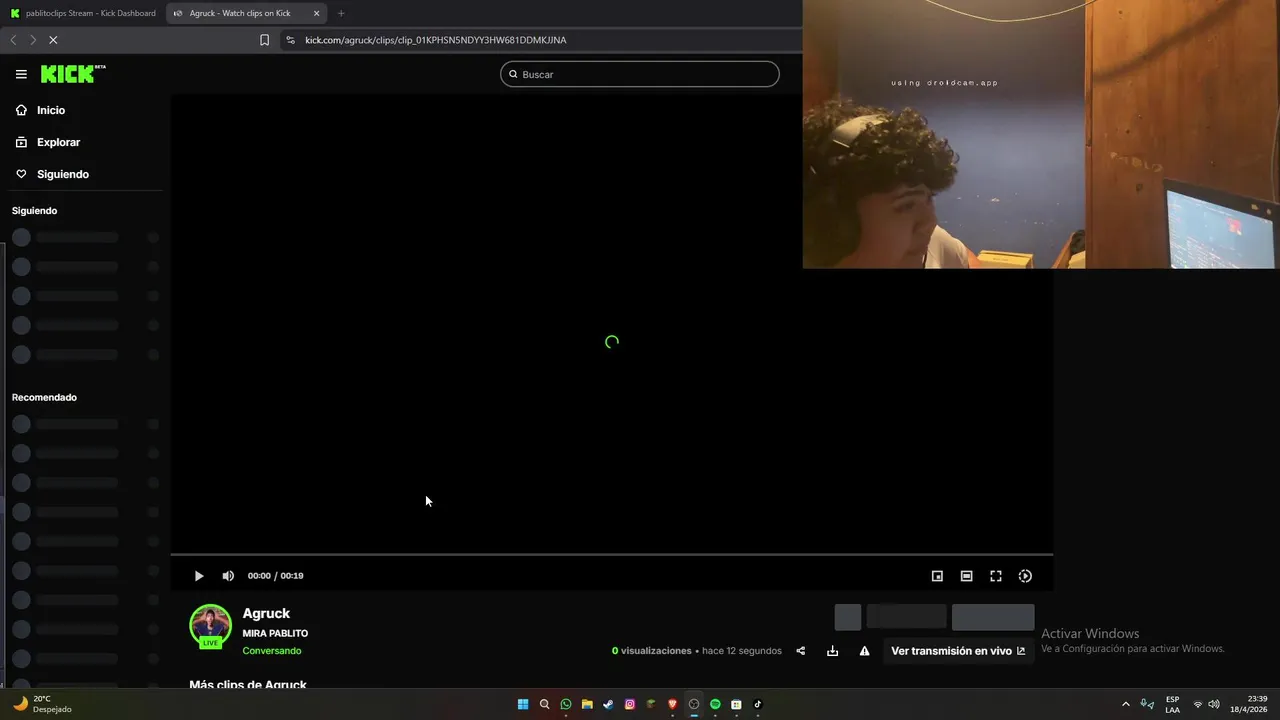1280x720 pixels.
Task: Stop page loading
Action: click(x=53, y=40)
